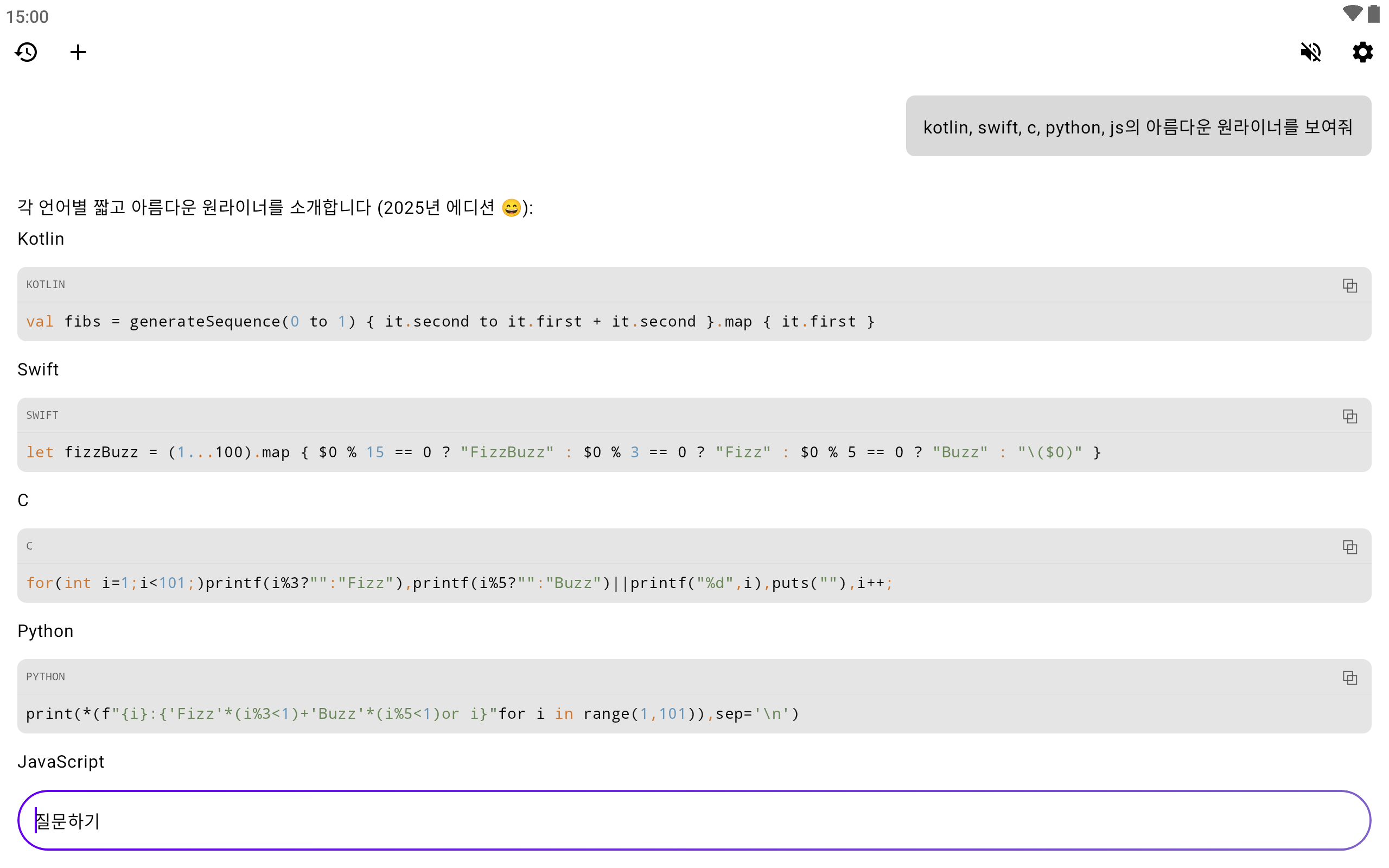Click the PYTHON language label header

46,677
